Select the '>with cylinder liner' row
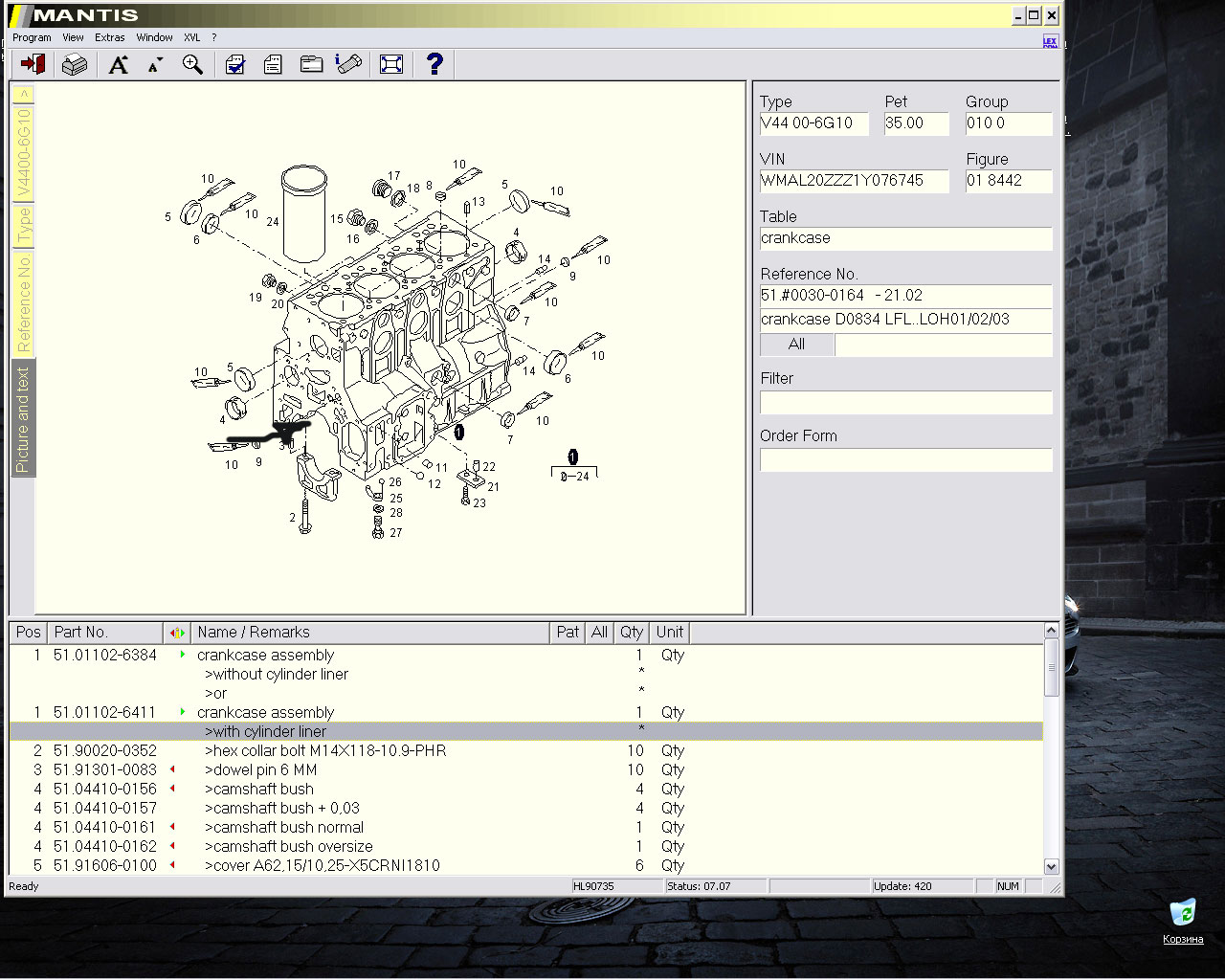The image size is (1225, 980). [x=525, y=731]
